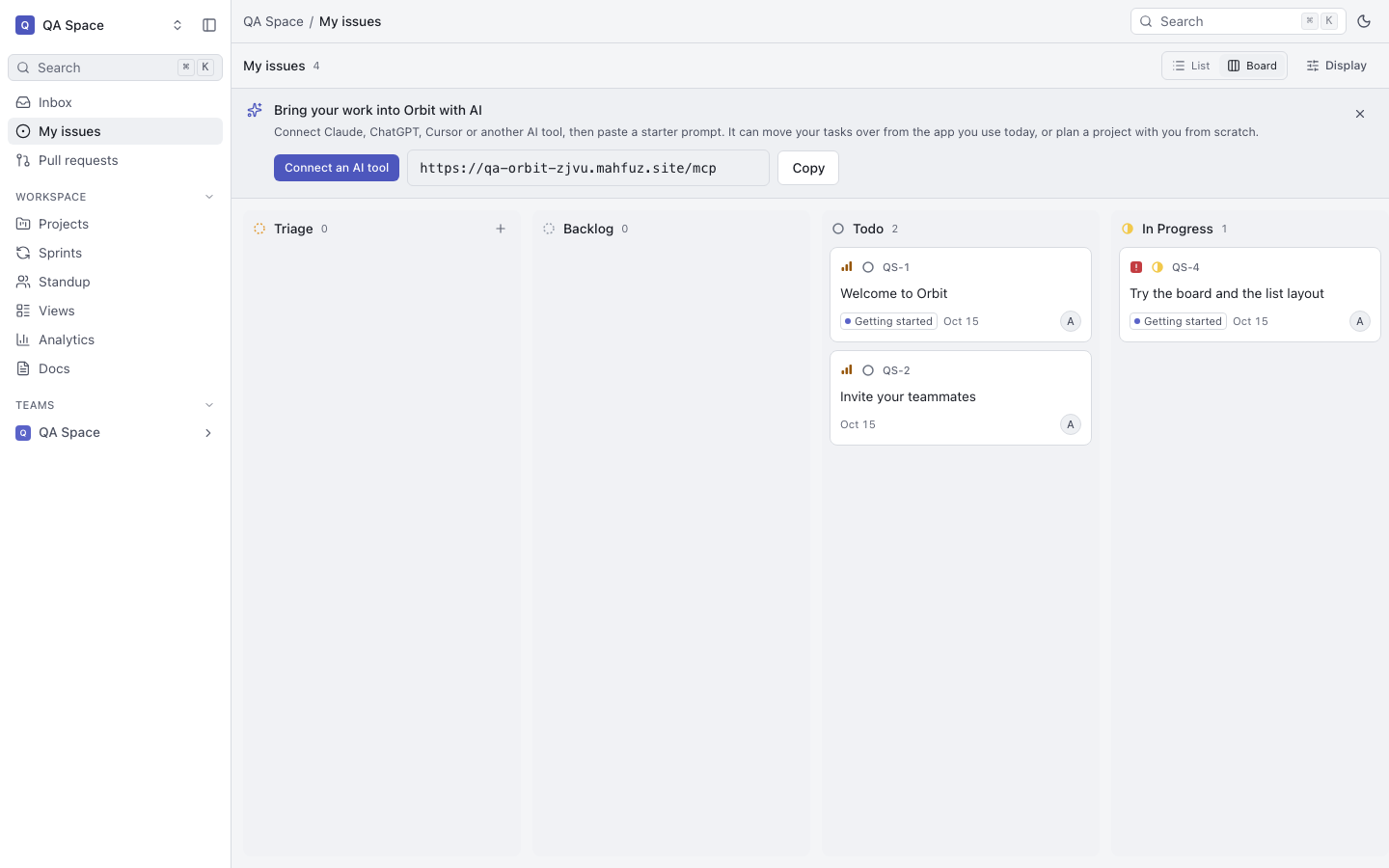Open Views in the sidebar
Viewport: 1389px width, 868px height.
click(x=115, y=311)
